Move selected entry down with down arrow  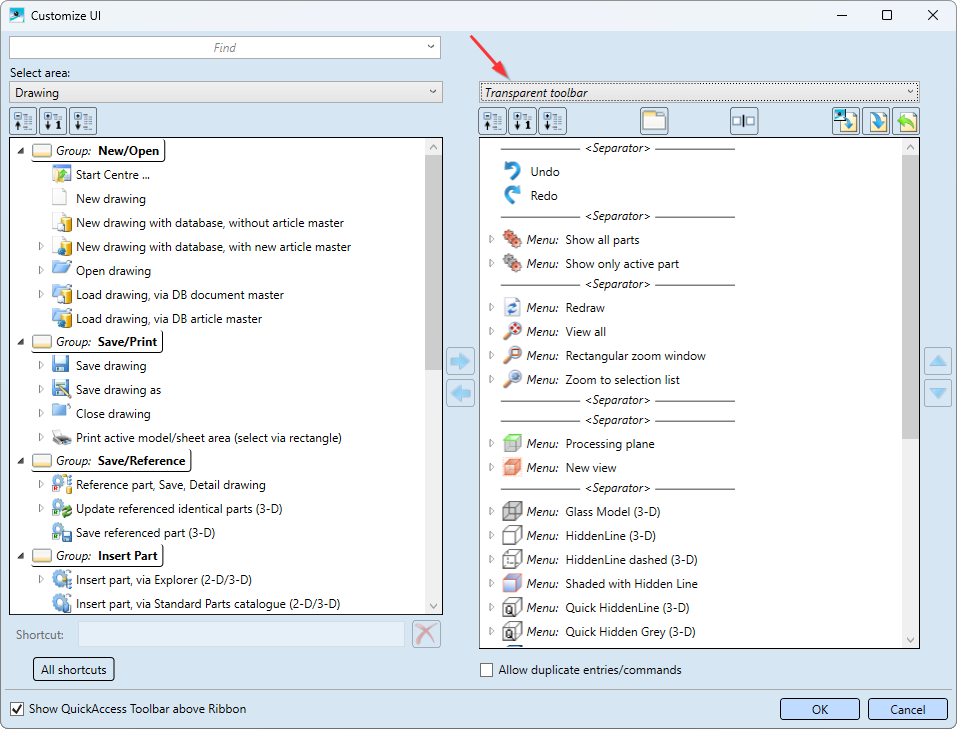tap(938, 393)
